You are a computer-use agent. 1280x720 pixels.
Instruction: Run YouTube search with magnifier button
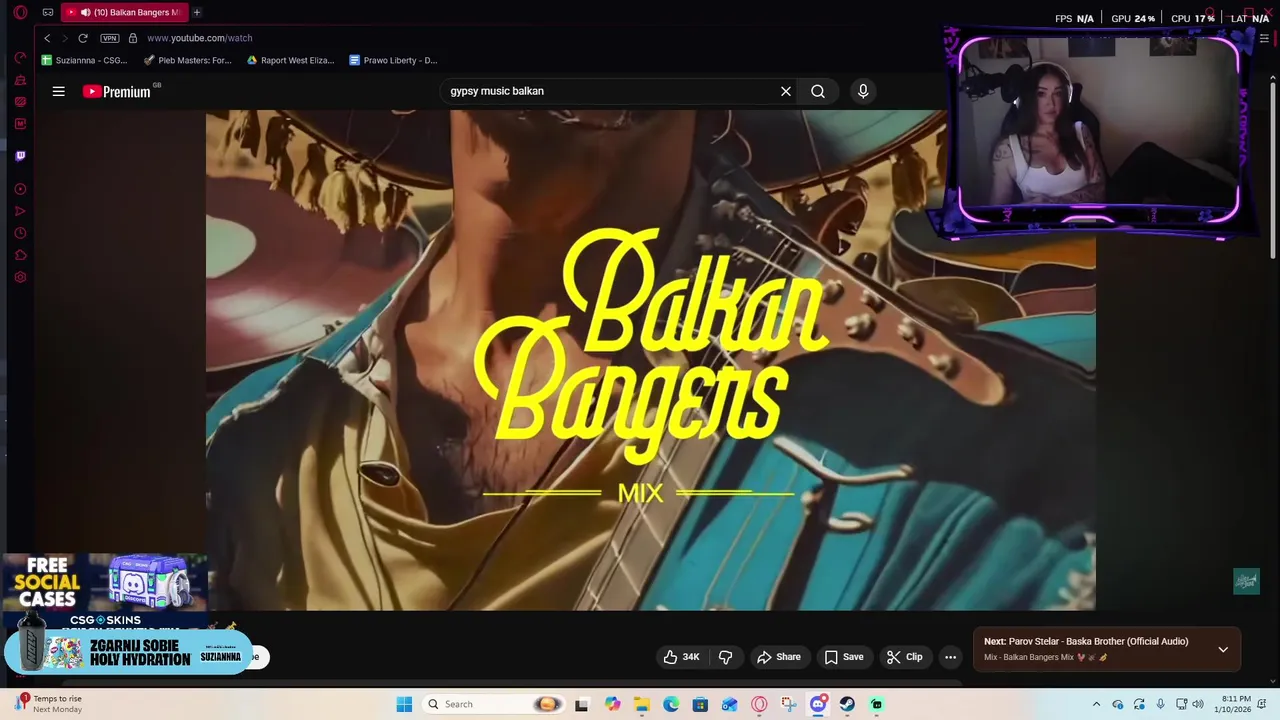pos(818,91)
